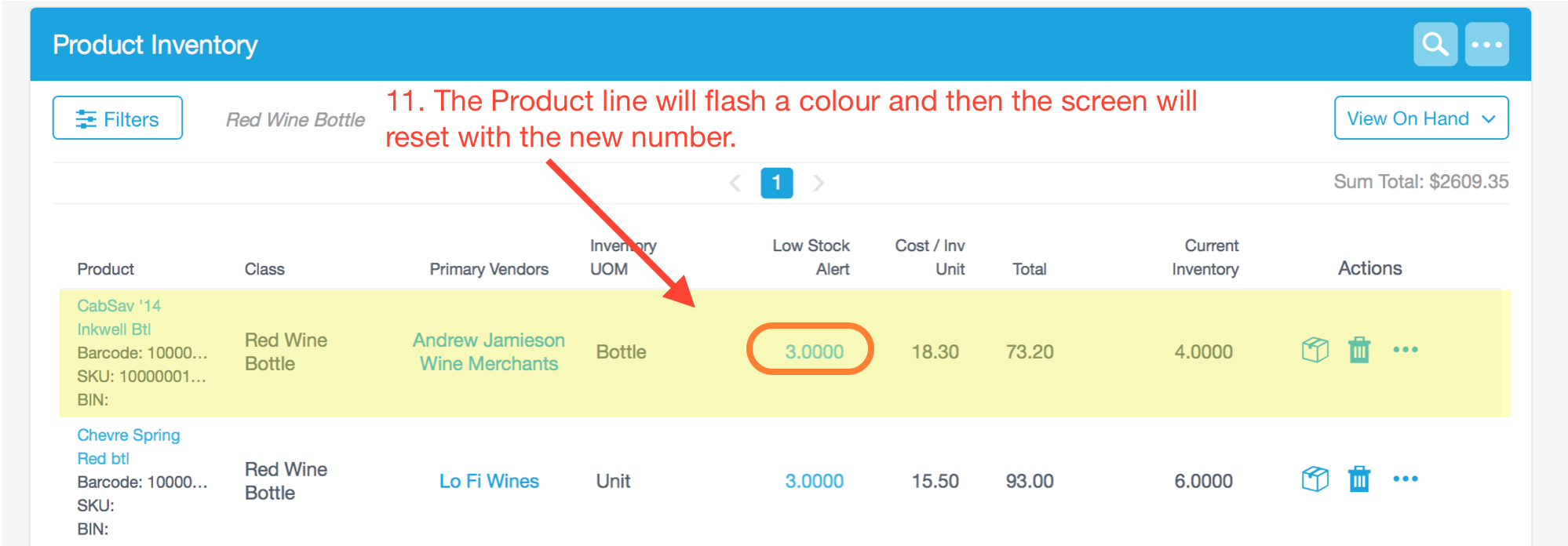Click box icon for Chevre Spring row
The height and width of the screenshot is (546, 1568).
(1315, 479)
